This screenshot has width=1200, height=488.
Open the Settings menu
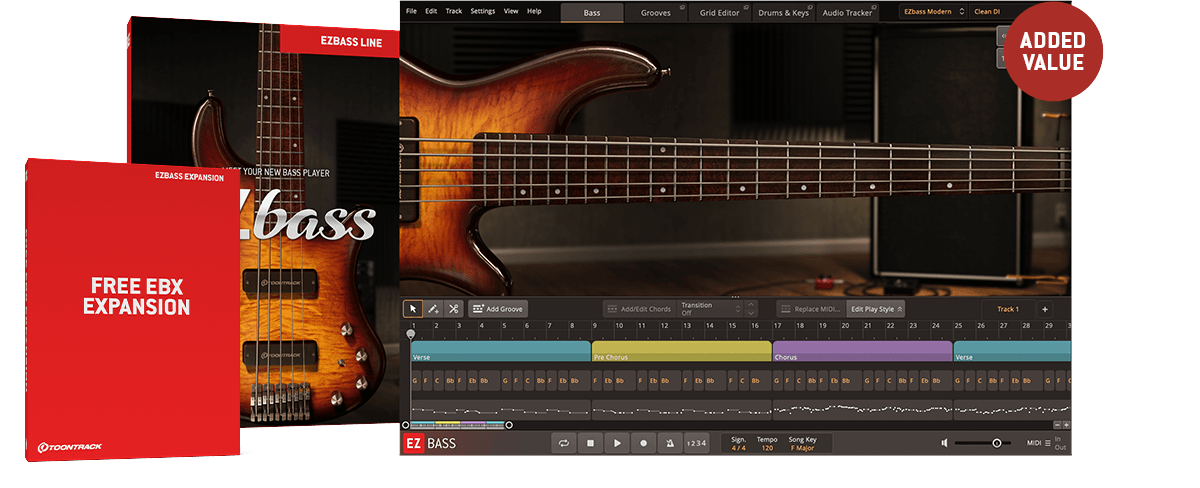[x=482, y=11]
